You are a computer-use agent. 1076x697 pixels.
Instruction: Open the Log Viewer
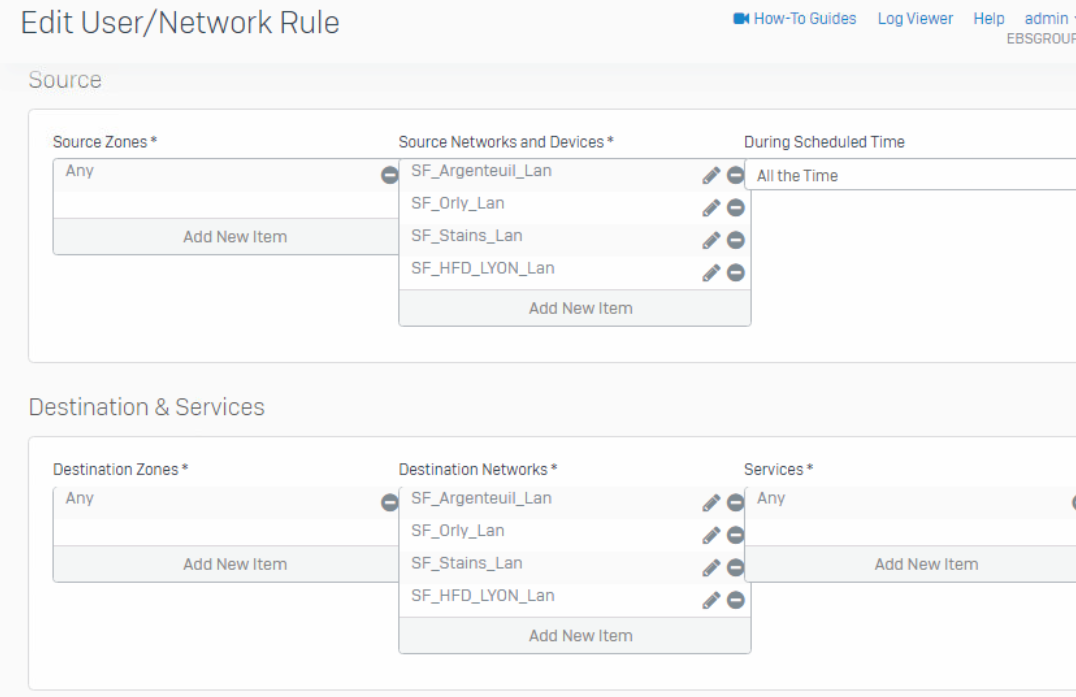(915, 18)
